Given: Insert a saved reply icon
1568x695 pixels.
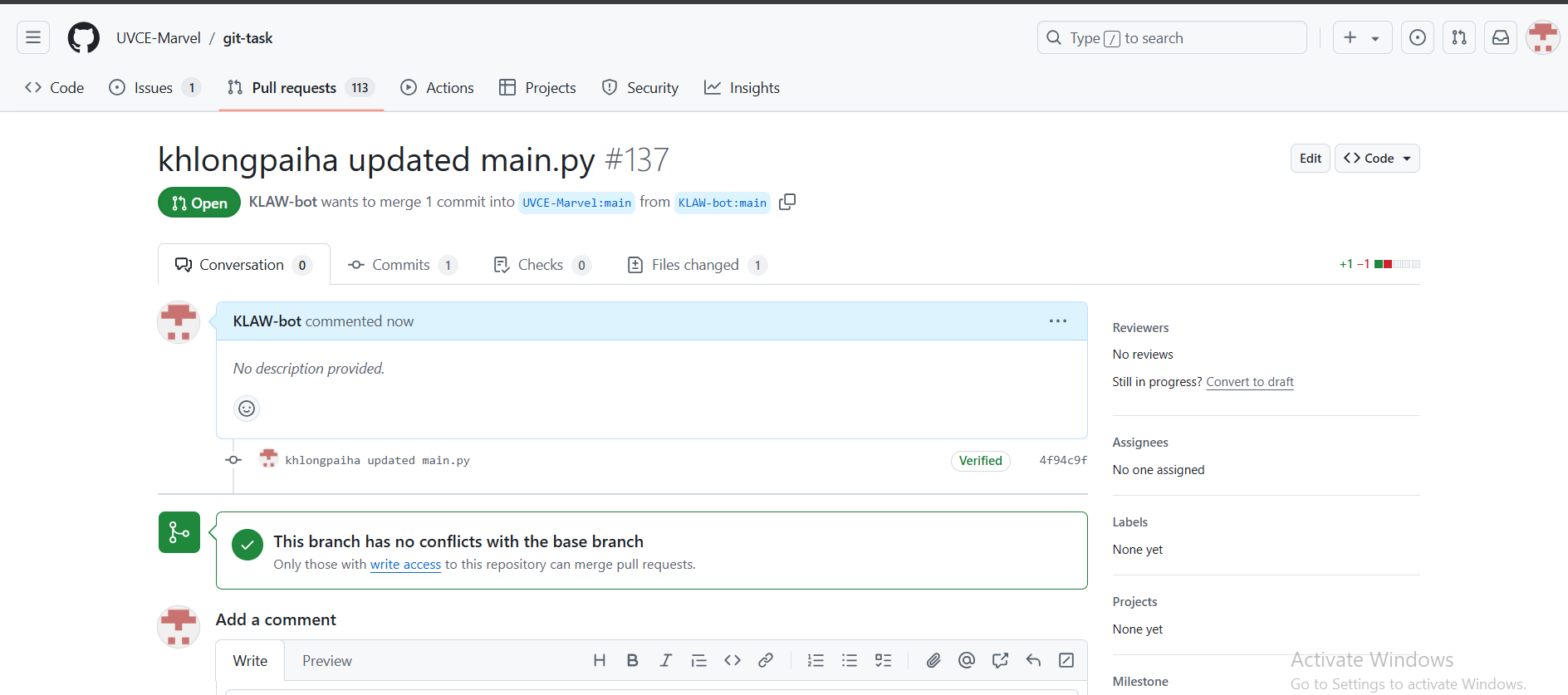Looking at the screenshot, I should (x=1033, y=660).
